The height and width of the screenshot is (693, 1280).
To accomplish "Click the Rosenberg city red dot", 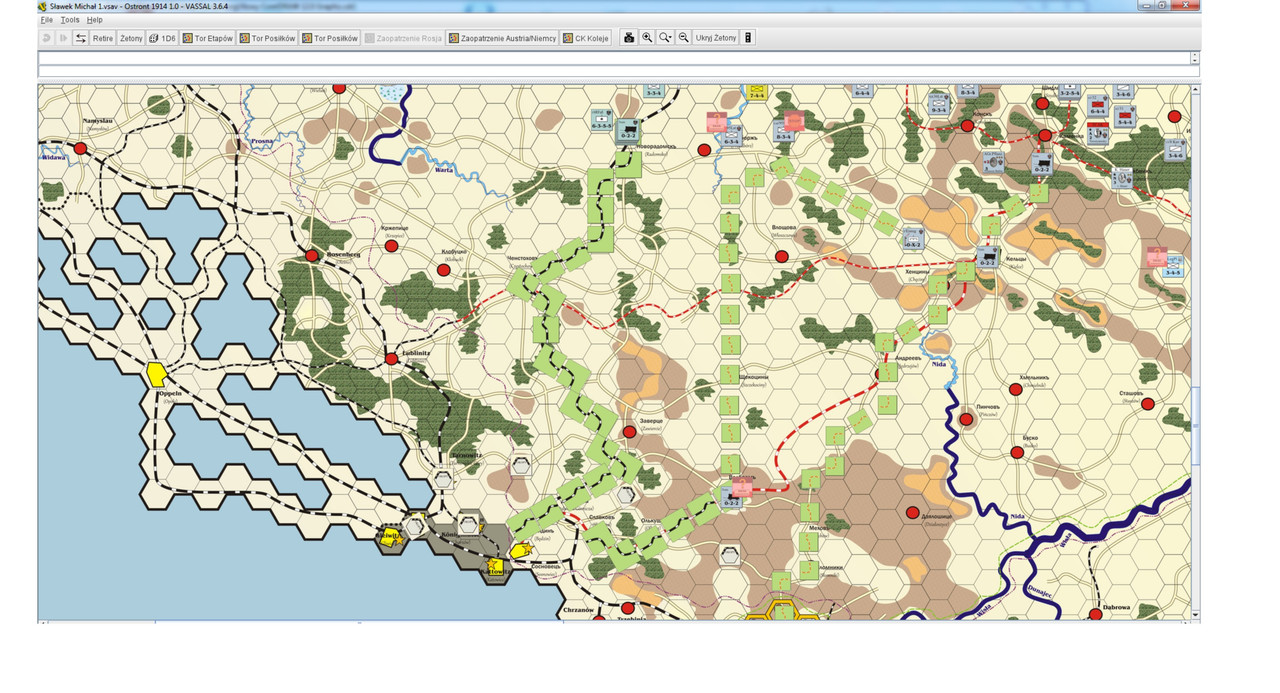I will coord(312,256).
